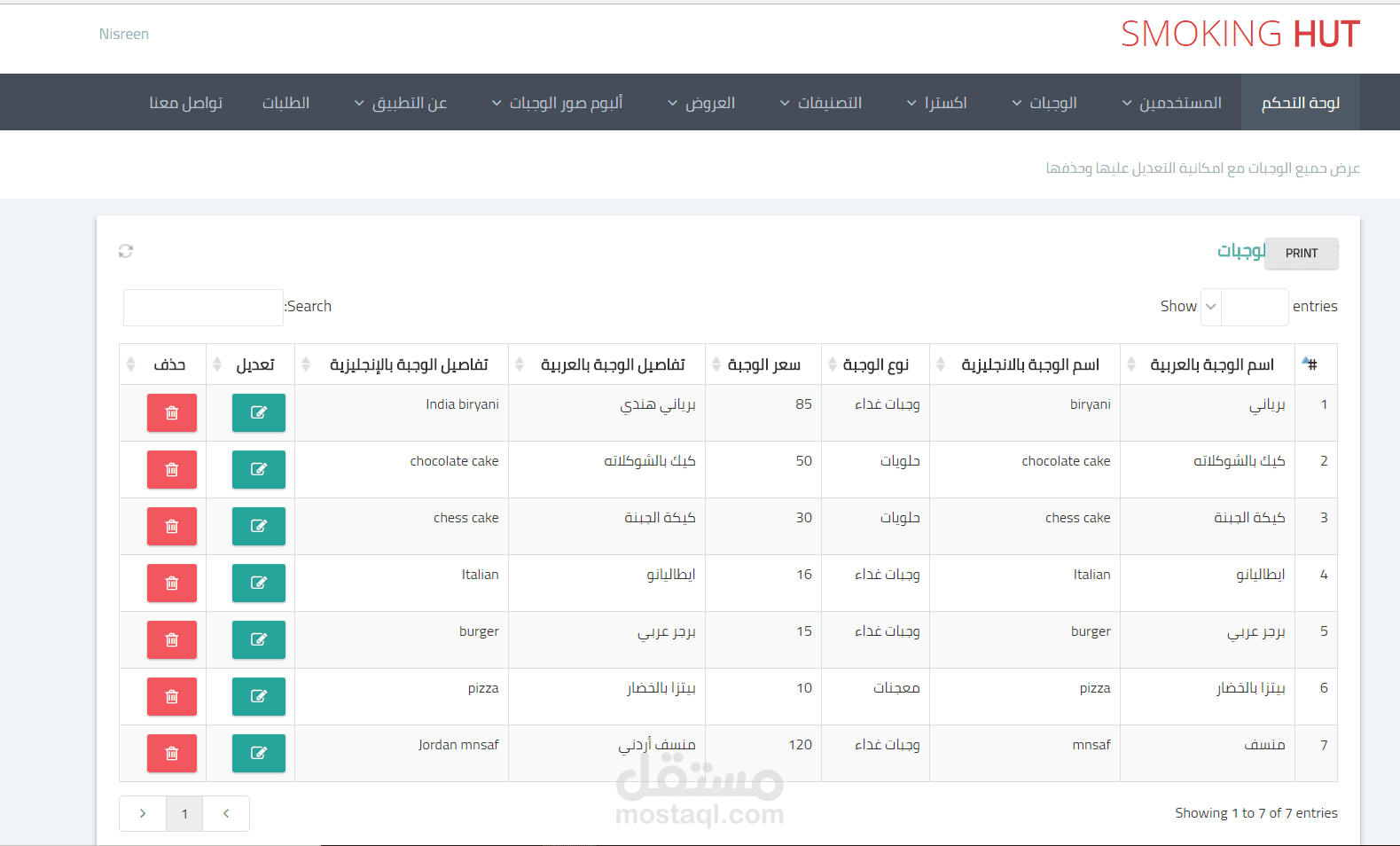Edit the pizza meal row
The width and height of the screenshot is (1400, 846).
point(259,696)
